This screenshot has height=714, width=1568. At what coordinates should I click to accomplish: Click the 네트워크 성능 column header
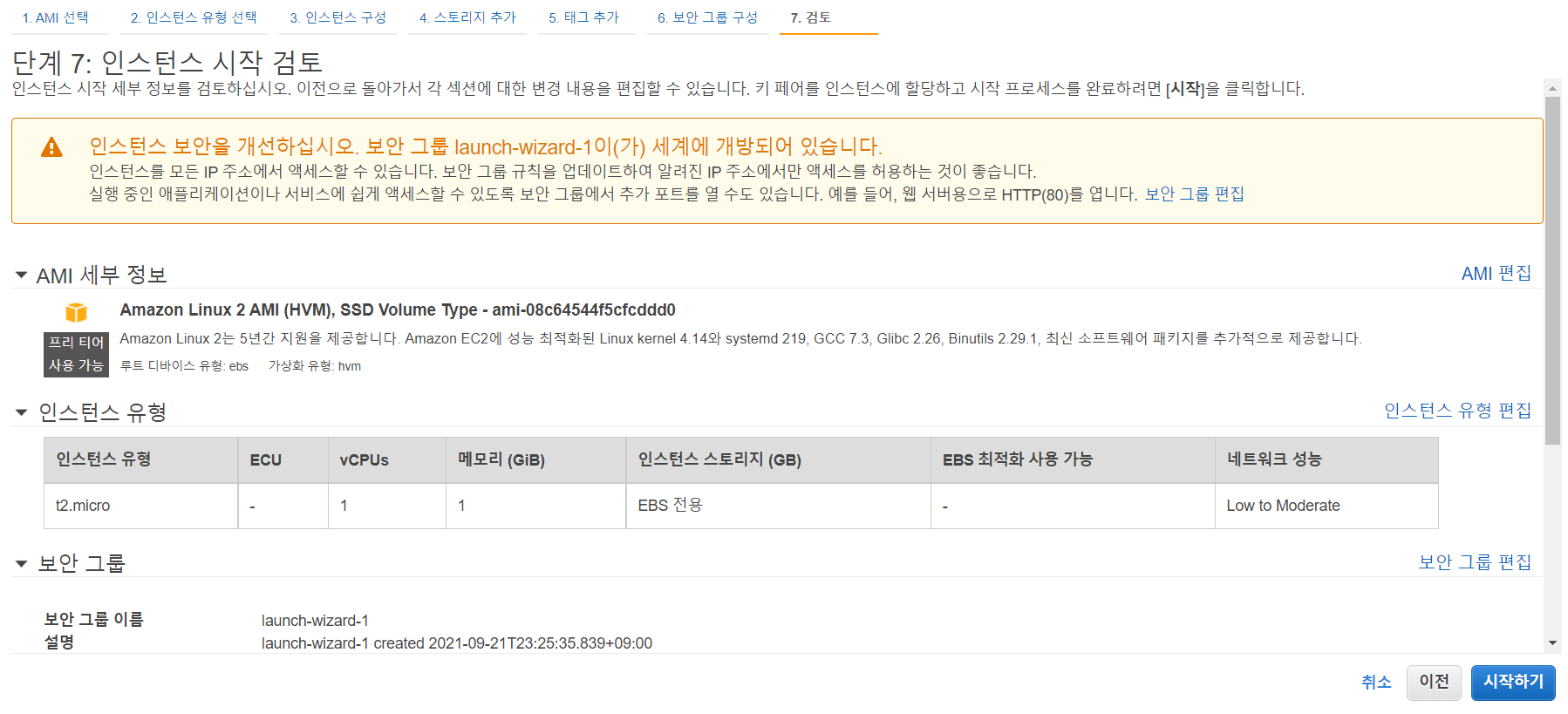click(1326, 460)
